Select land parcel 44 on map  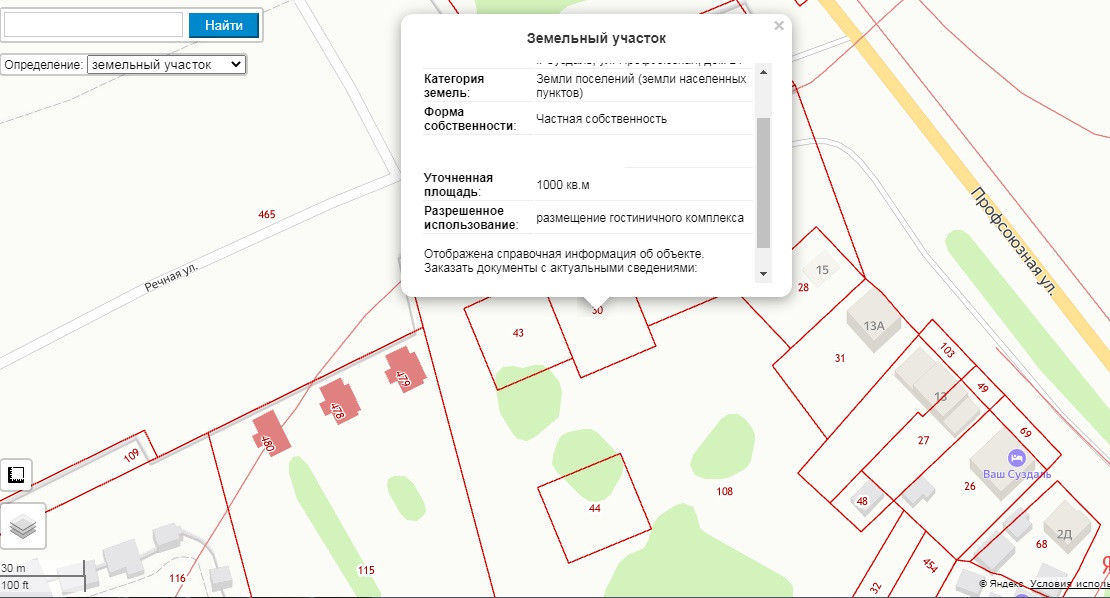tap(595, 509)
